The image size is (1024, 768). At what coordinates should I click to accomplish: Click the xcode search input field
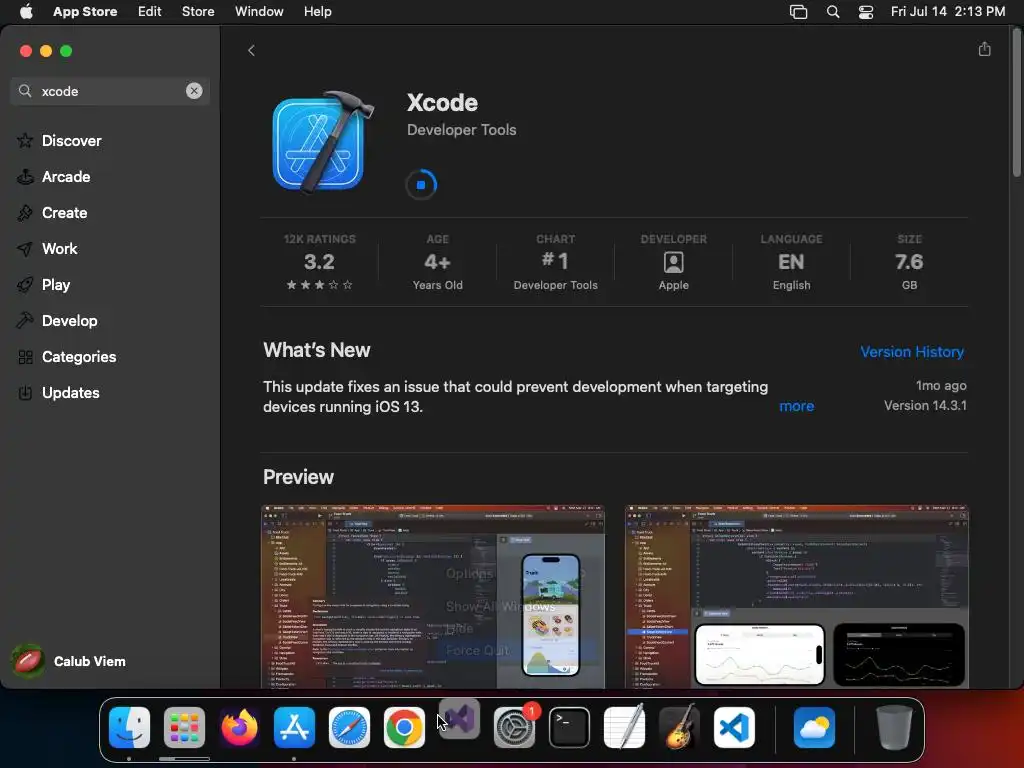coord(108,91)
